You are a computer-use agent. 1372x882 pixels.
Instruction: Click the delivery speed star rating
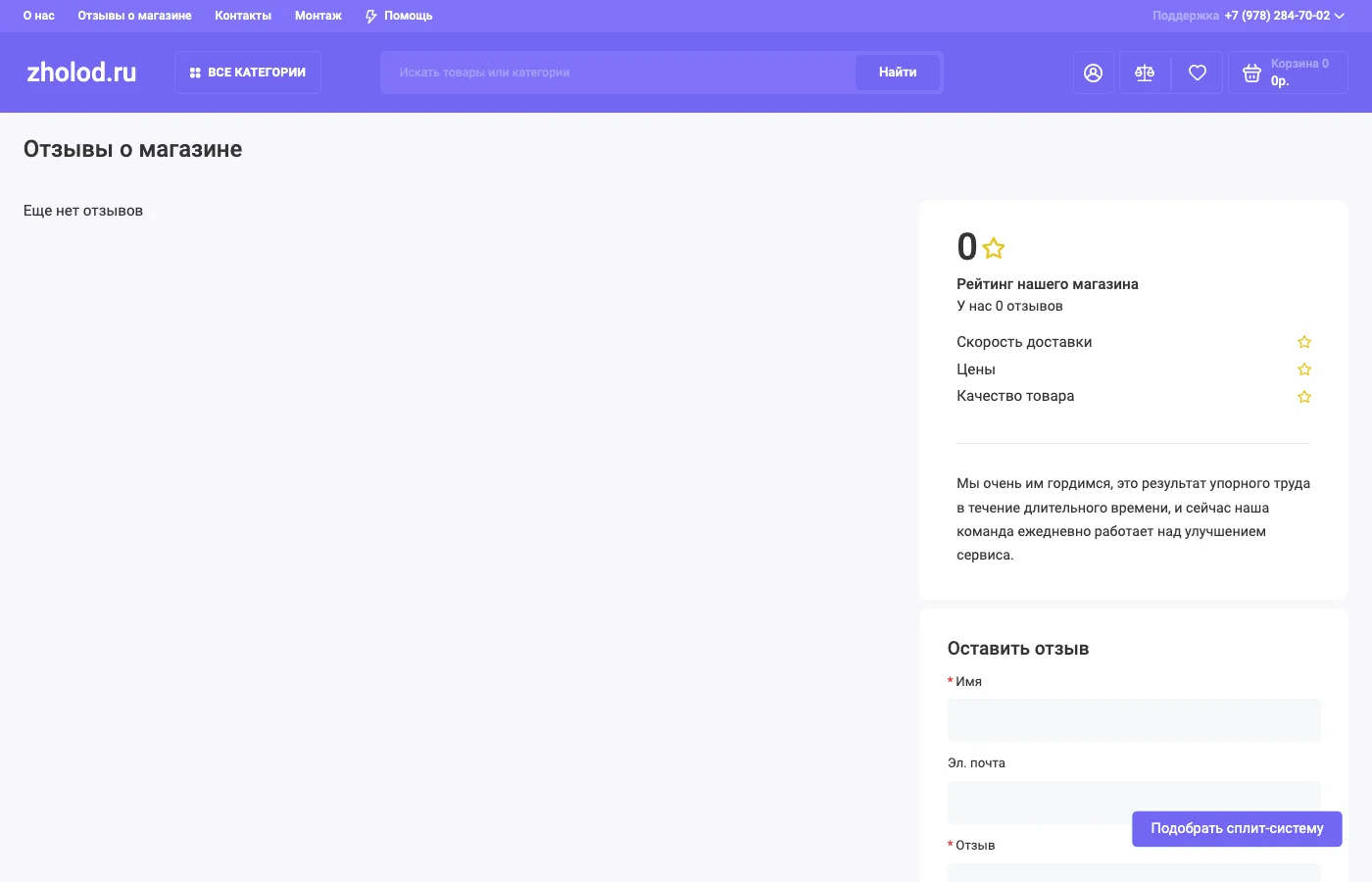click(1303, 342)
